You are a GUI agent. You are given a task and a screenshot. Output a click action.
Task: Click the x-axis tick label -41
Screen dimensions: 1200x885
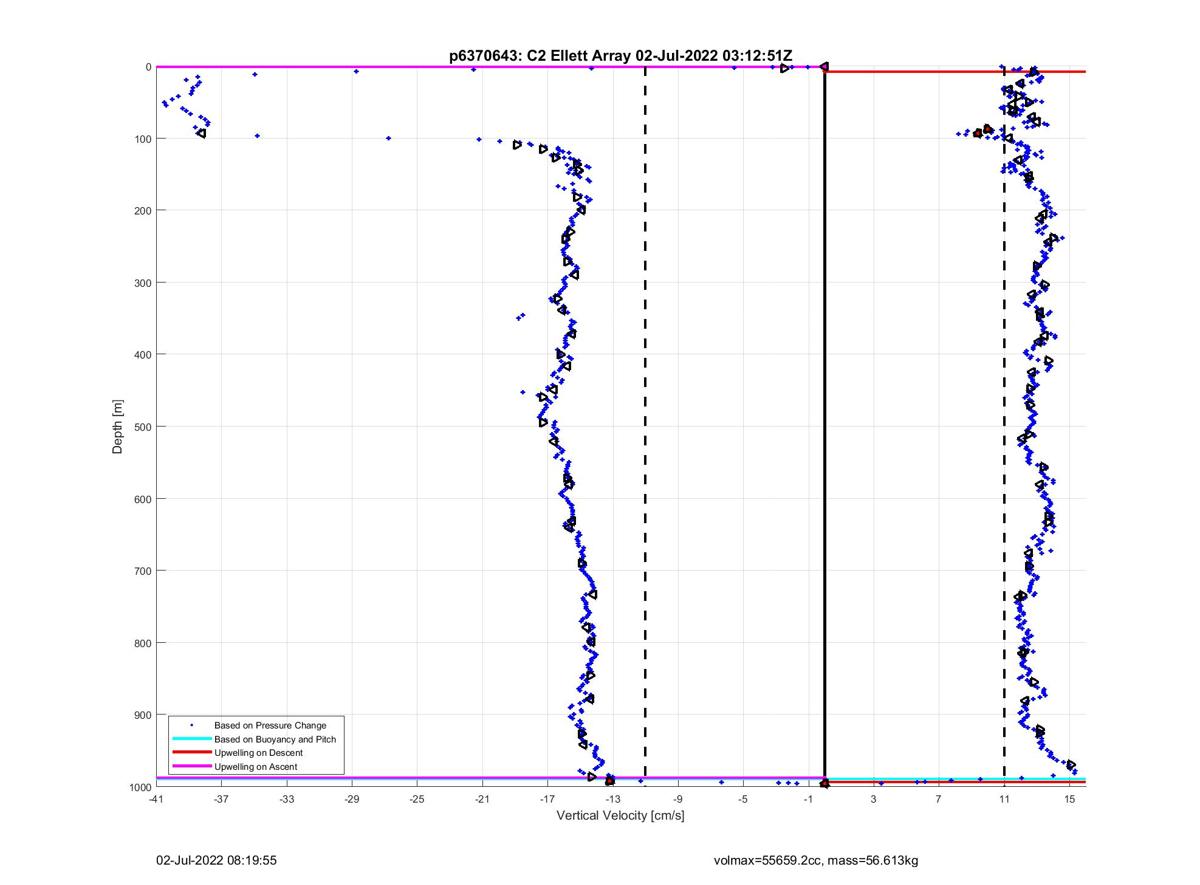tap(156, 799)
